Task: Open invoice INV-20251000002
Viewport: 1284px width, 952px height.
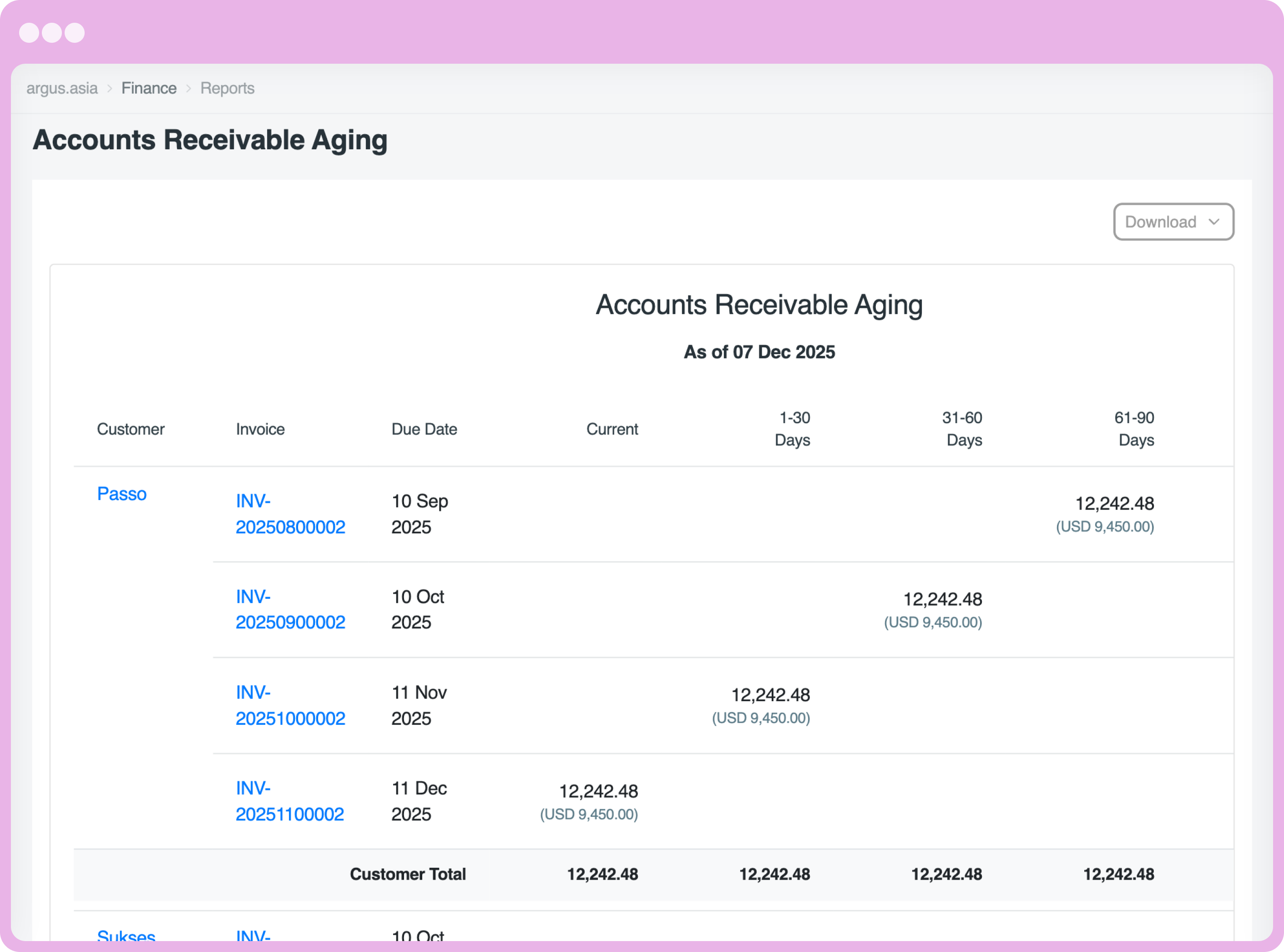Action: [290, 705]
